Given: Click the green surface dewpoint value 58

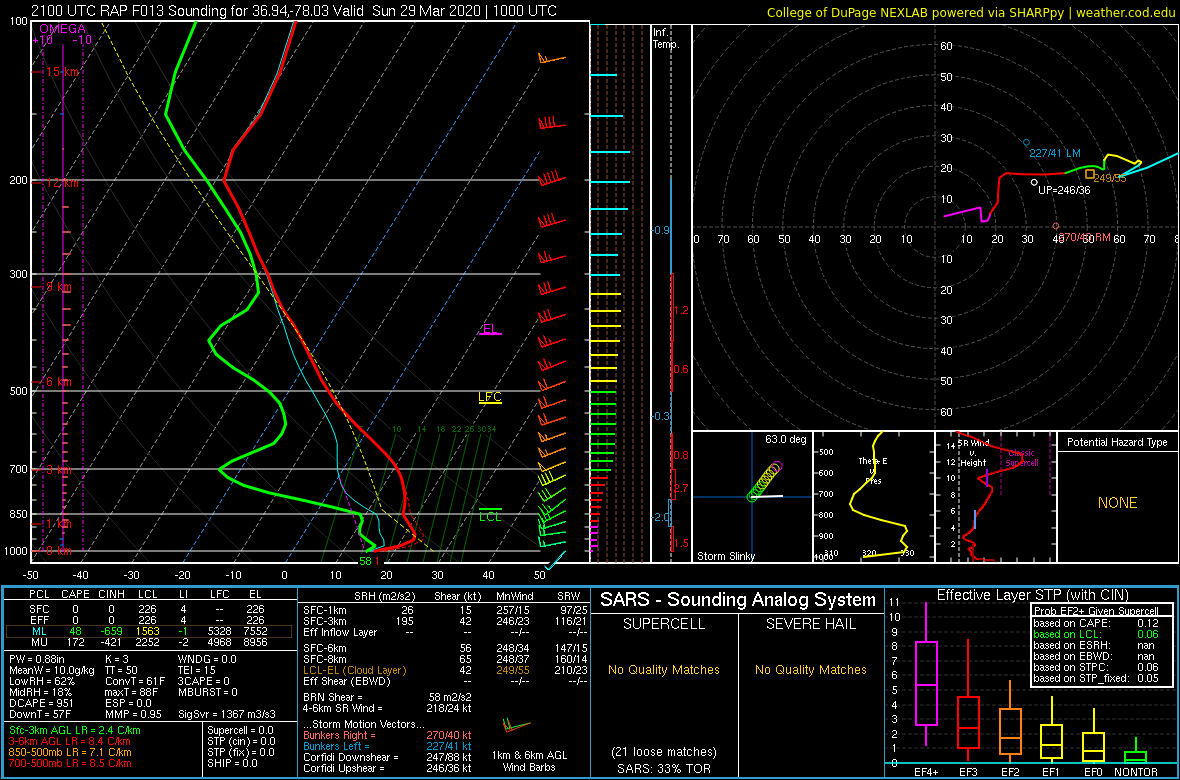Looking at the screenshot, I should (365, 561).
